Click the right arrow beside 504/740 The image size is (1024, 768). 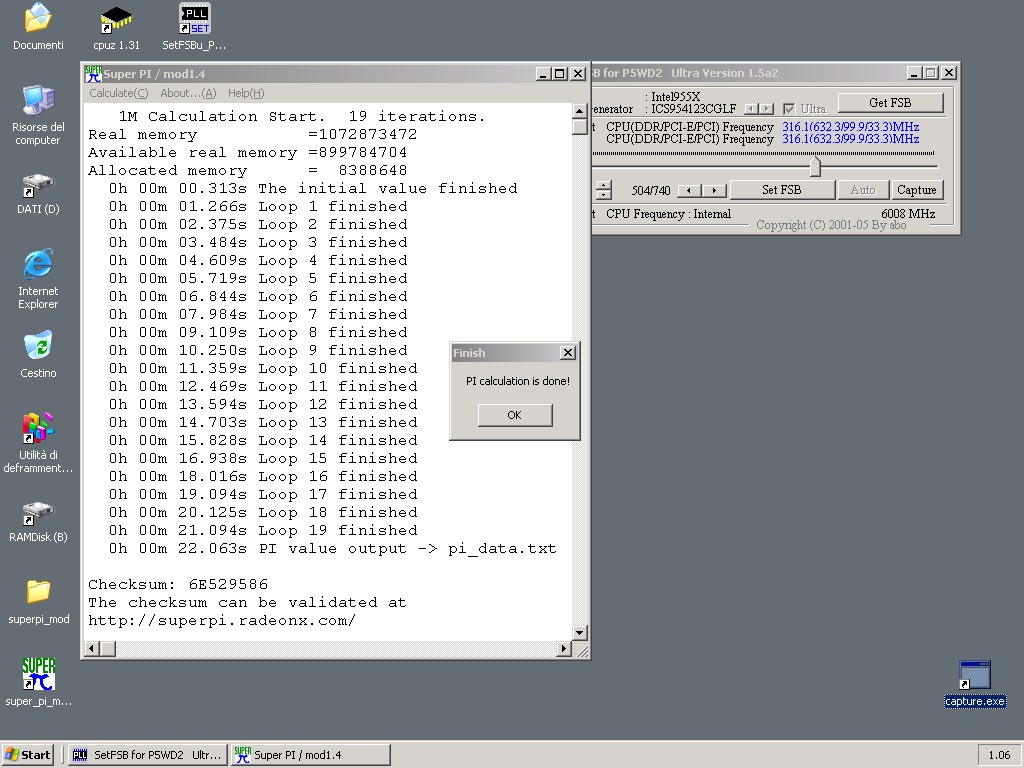click(714, 191)
